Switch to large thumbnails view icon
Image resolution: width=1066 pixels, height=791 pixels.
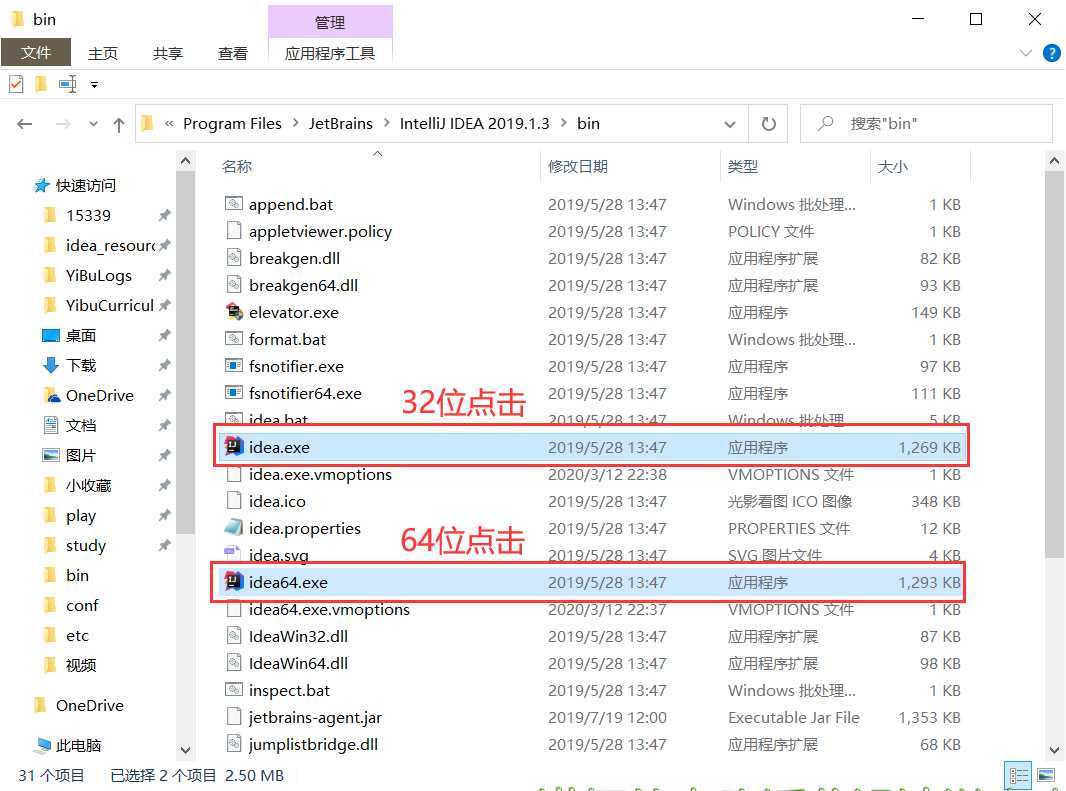(1046, 775)
